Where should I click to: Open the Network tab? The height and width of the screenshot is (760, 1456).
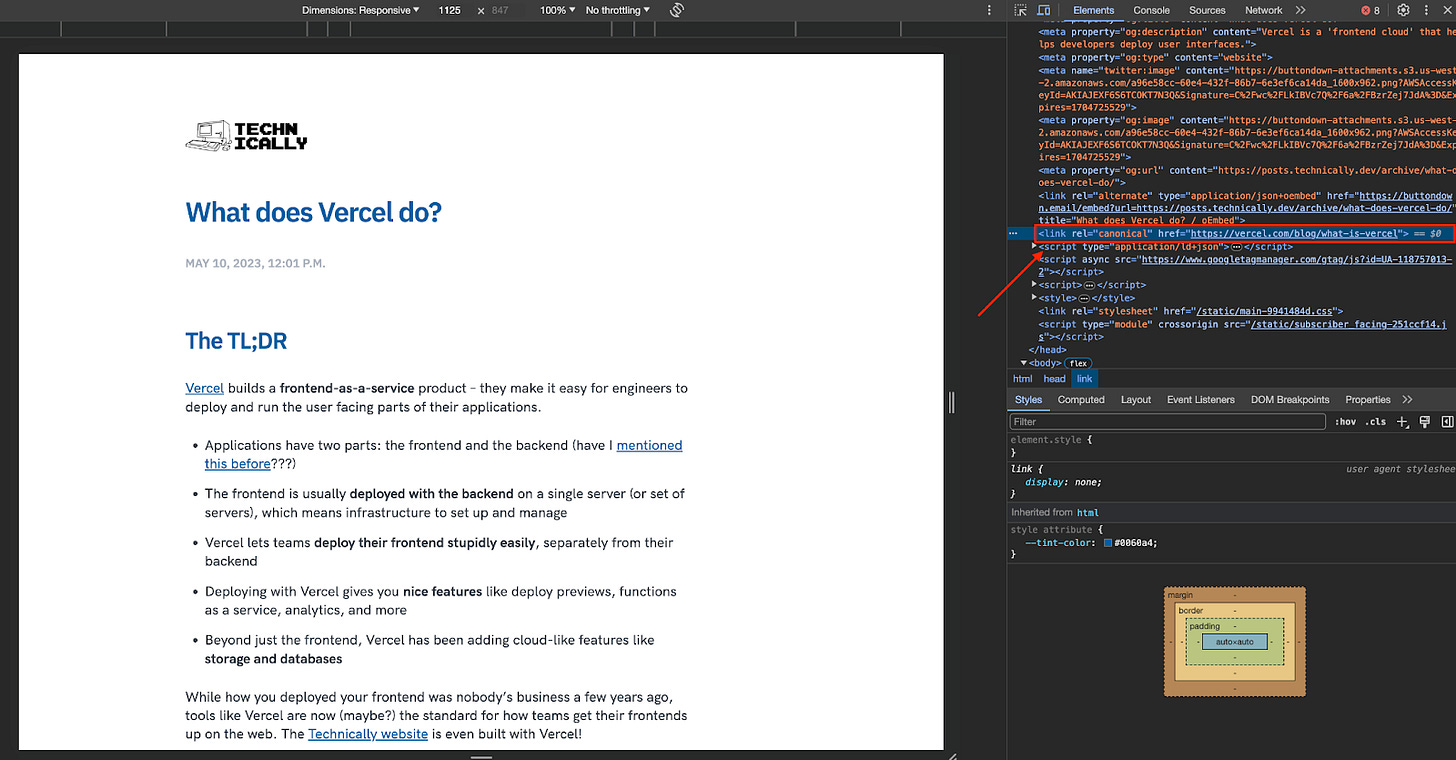pos(1263,10)
